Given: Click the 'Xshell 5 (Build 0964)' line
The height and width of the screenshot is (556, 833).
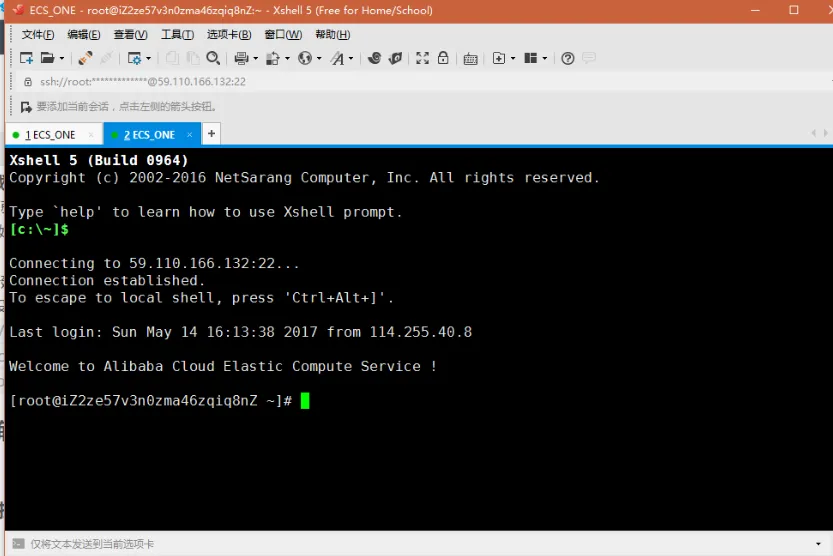Looking at the screenshot, I should click(x=99, y=160).
